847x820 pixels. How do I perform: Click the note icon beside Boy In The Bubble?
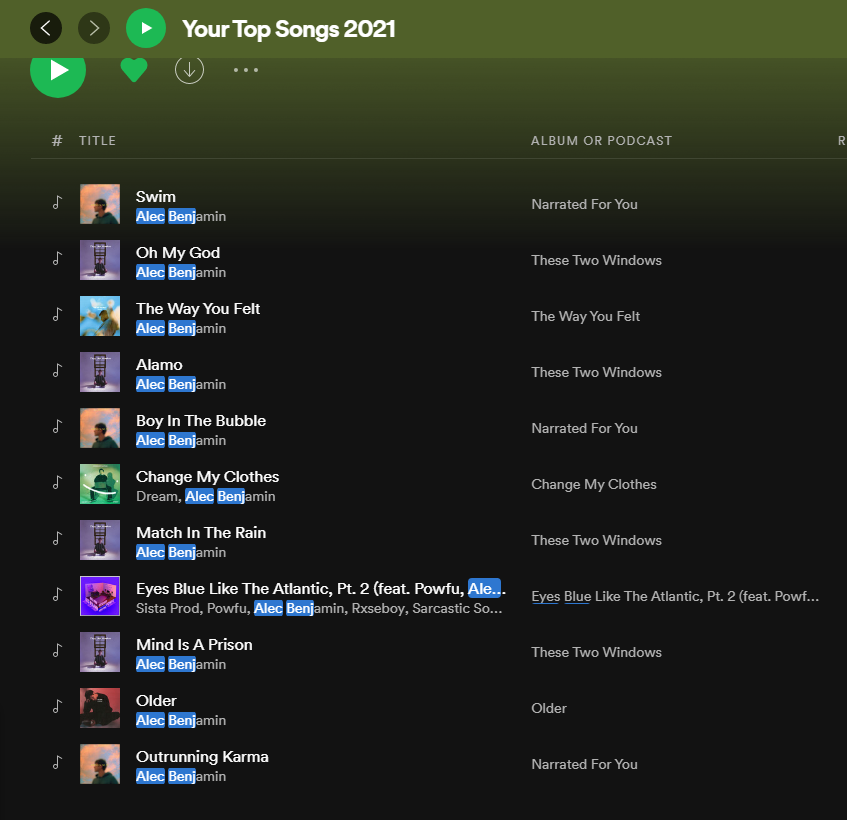[57, 427]
